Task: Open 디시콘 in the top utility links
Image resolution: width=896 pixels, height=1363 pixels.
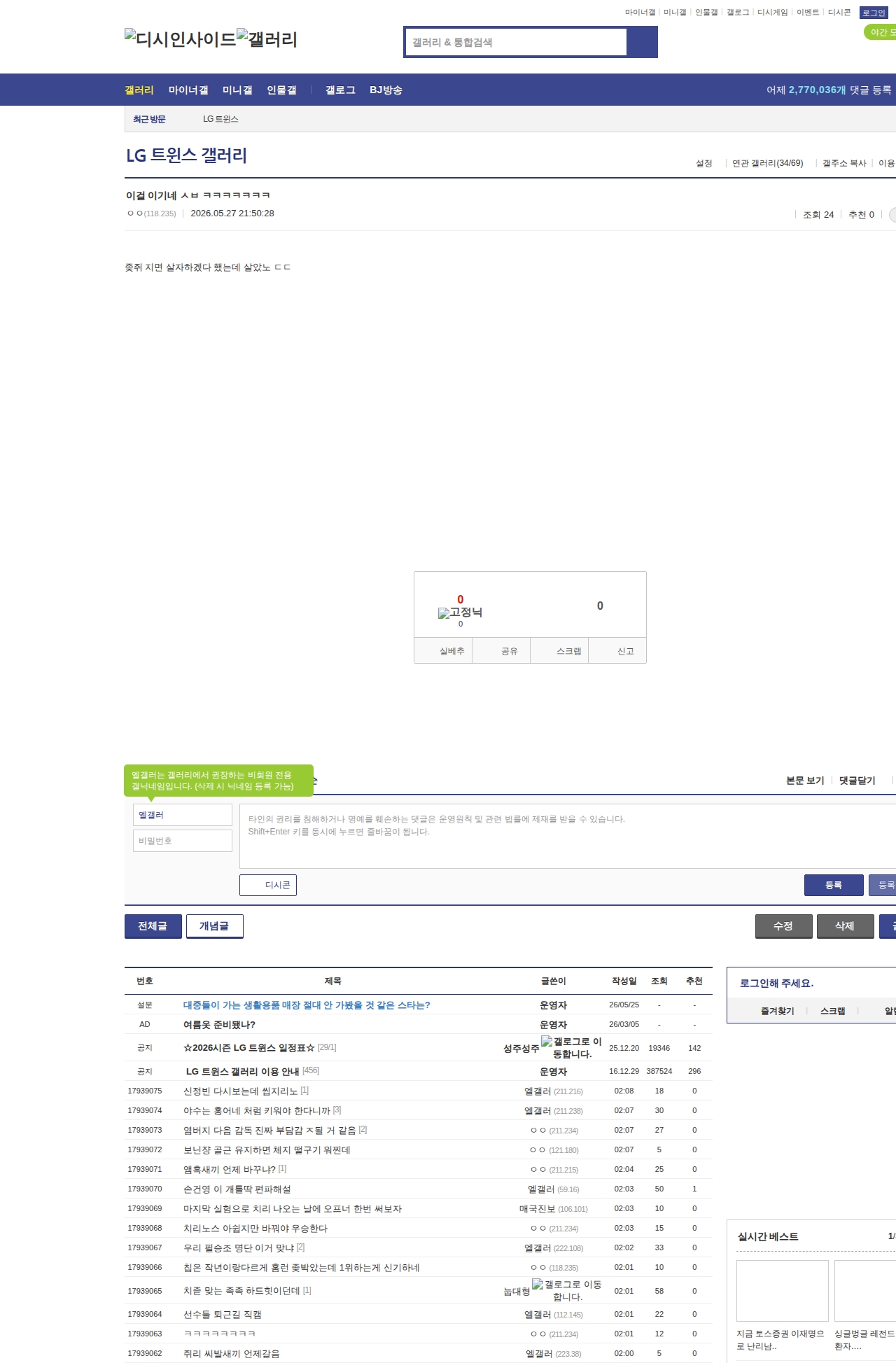Action: click(839, 13)
